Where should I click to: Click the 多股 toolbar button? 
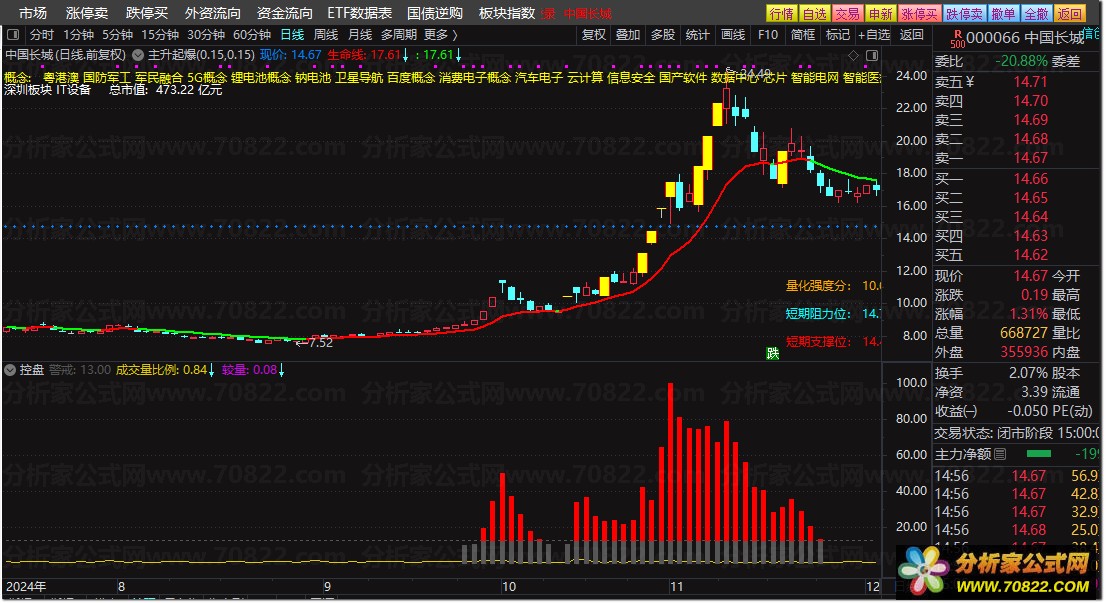pyautogui.click(x=662, y=35)
